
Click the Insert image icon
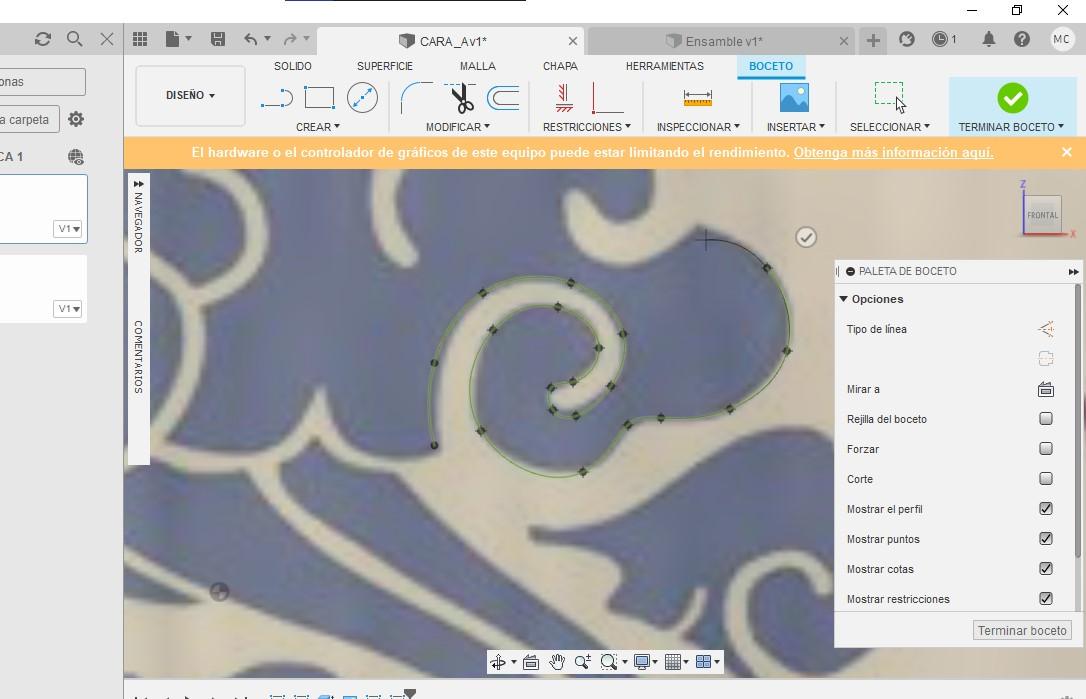(x=794, y=98)
